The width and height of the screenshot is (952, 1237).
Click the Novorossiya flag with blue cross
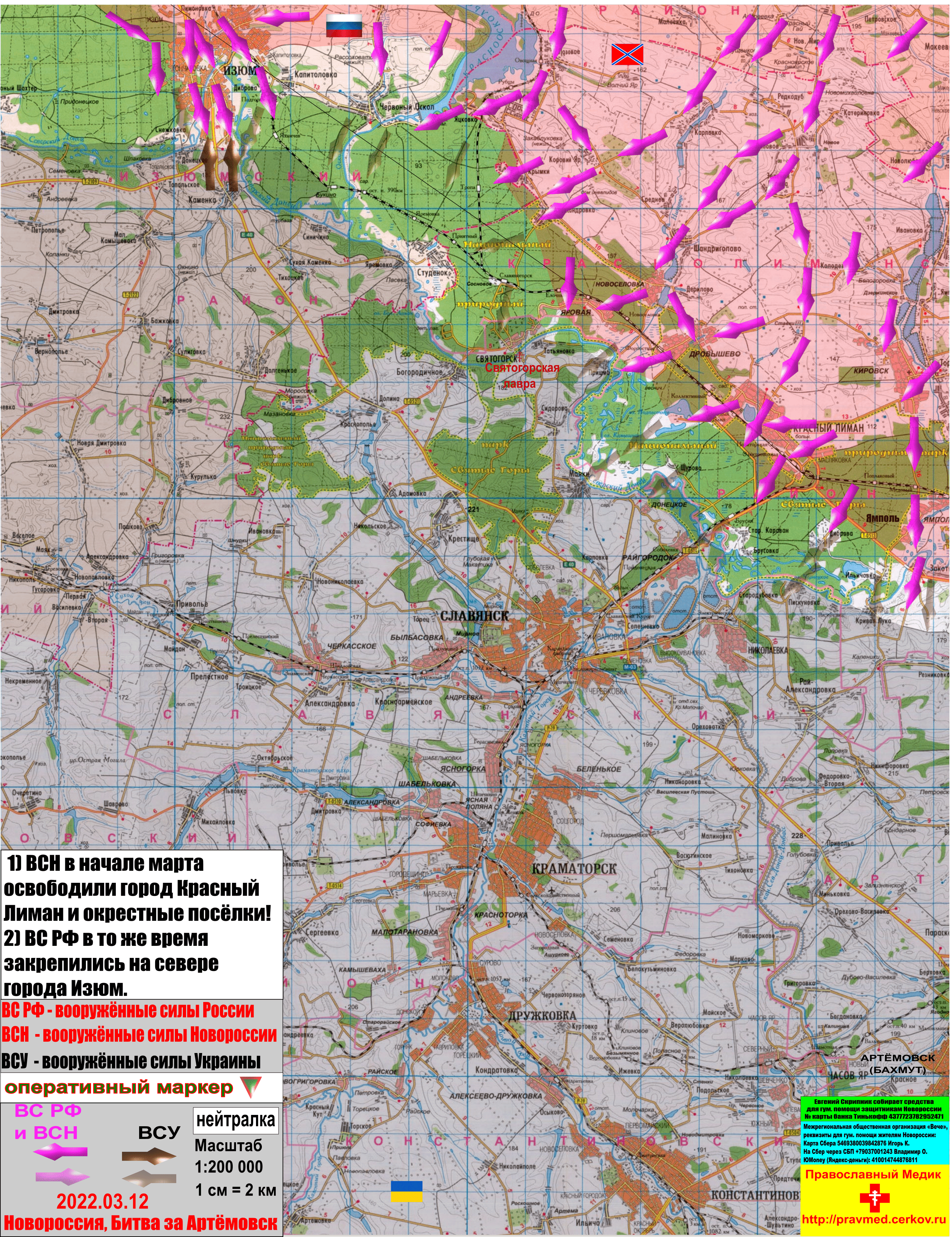point(627,54)
